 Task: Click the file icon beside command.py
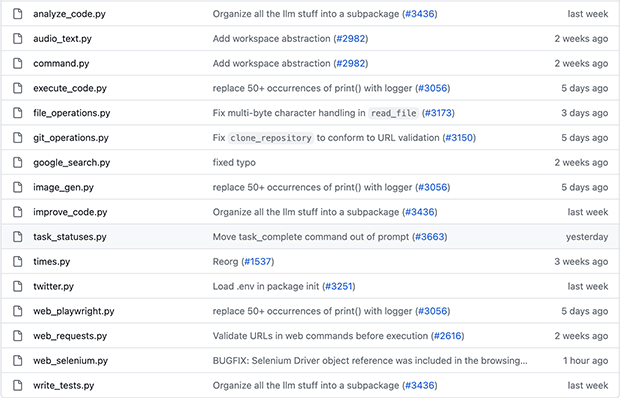click(18, 63)
